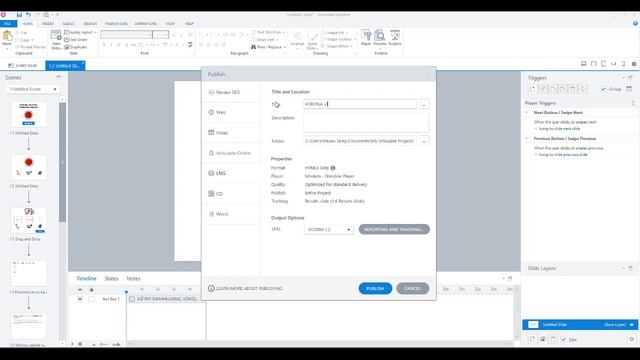Click the 'previous slide' trigger link
Screen dimensions: 640x360
click(x=574, y=155)
